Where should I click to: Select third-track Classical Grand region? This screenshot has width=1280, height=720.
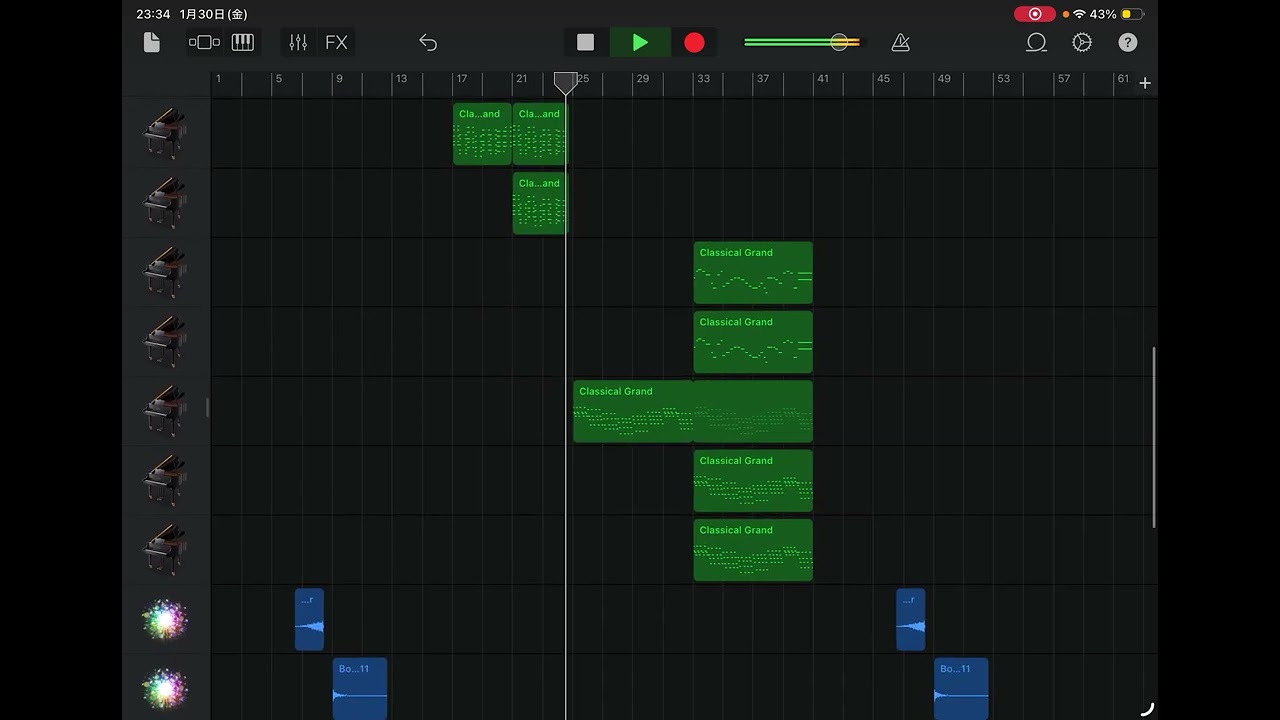pyautogui.click(x=753, y=273)
